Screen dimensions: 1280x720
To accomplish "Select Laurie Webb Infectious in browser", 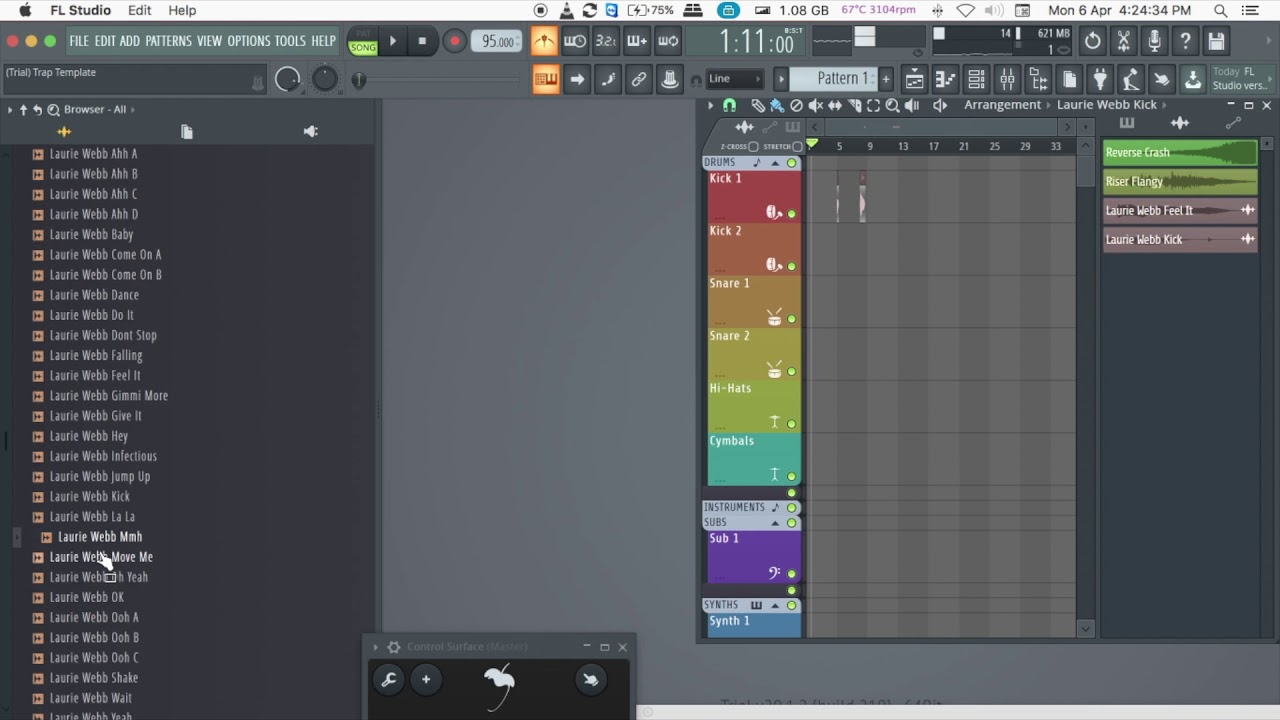I will 103,456.
